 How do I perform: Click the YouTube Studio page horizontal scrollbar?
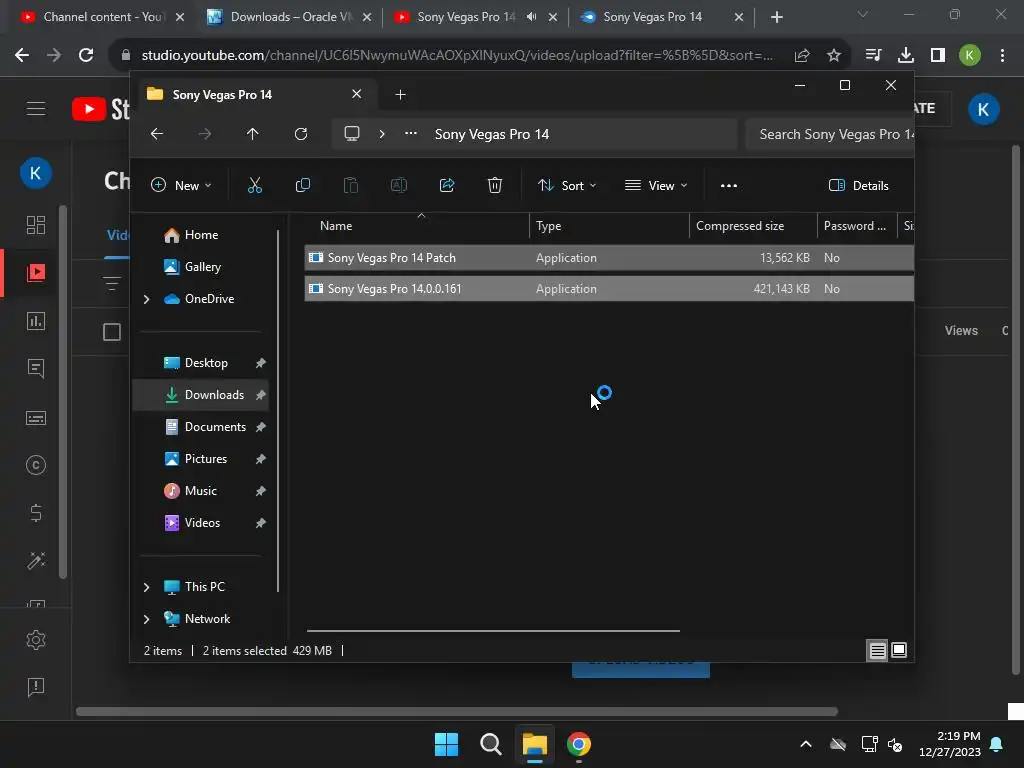[456, 711]
